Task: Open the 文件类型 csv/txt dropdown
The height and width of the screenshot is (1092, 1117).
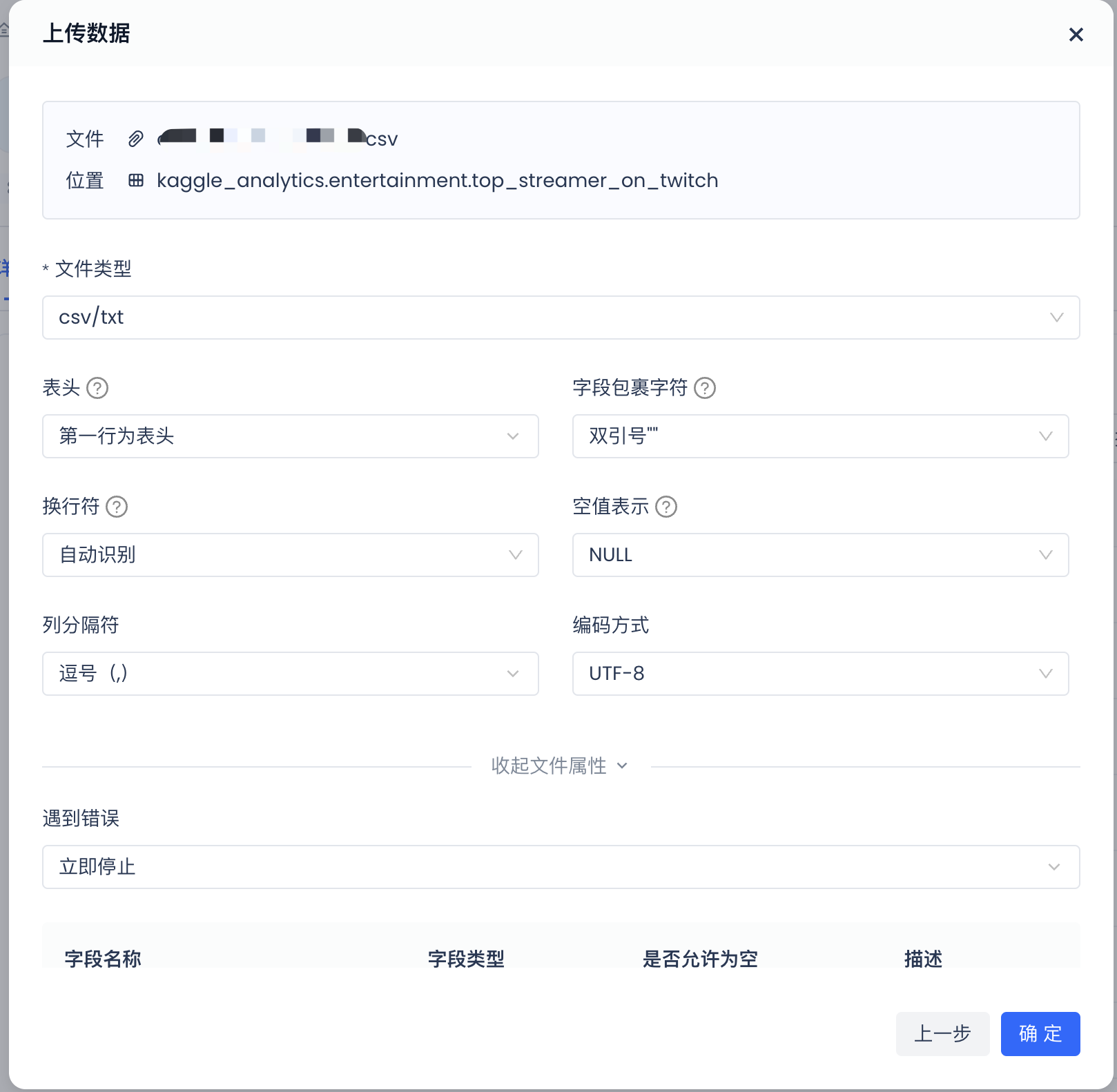Action: click(560, 318)
